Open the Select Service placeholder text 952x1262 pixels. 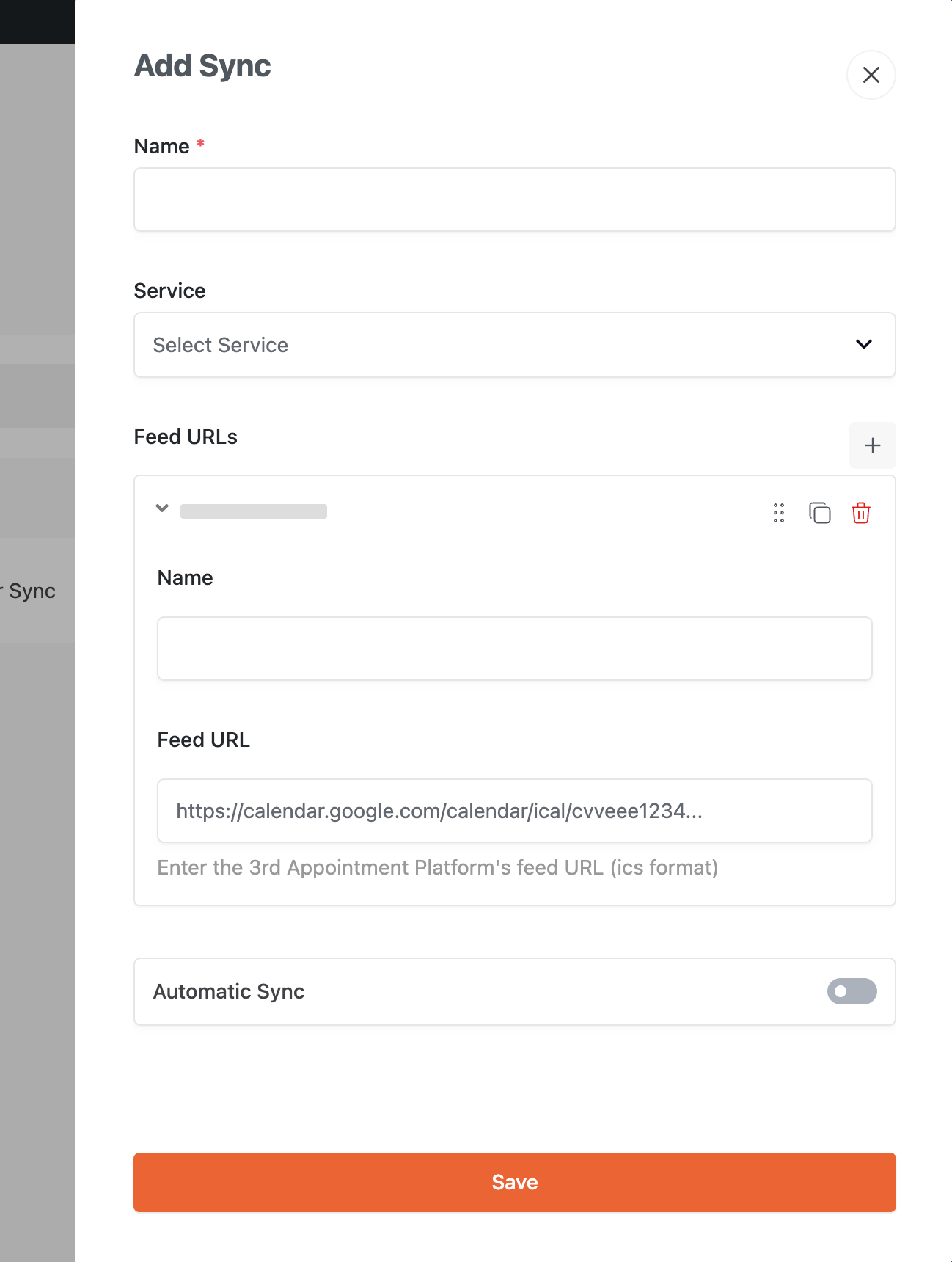click(x=220, y=345)
